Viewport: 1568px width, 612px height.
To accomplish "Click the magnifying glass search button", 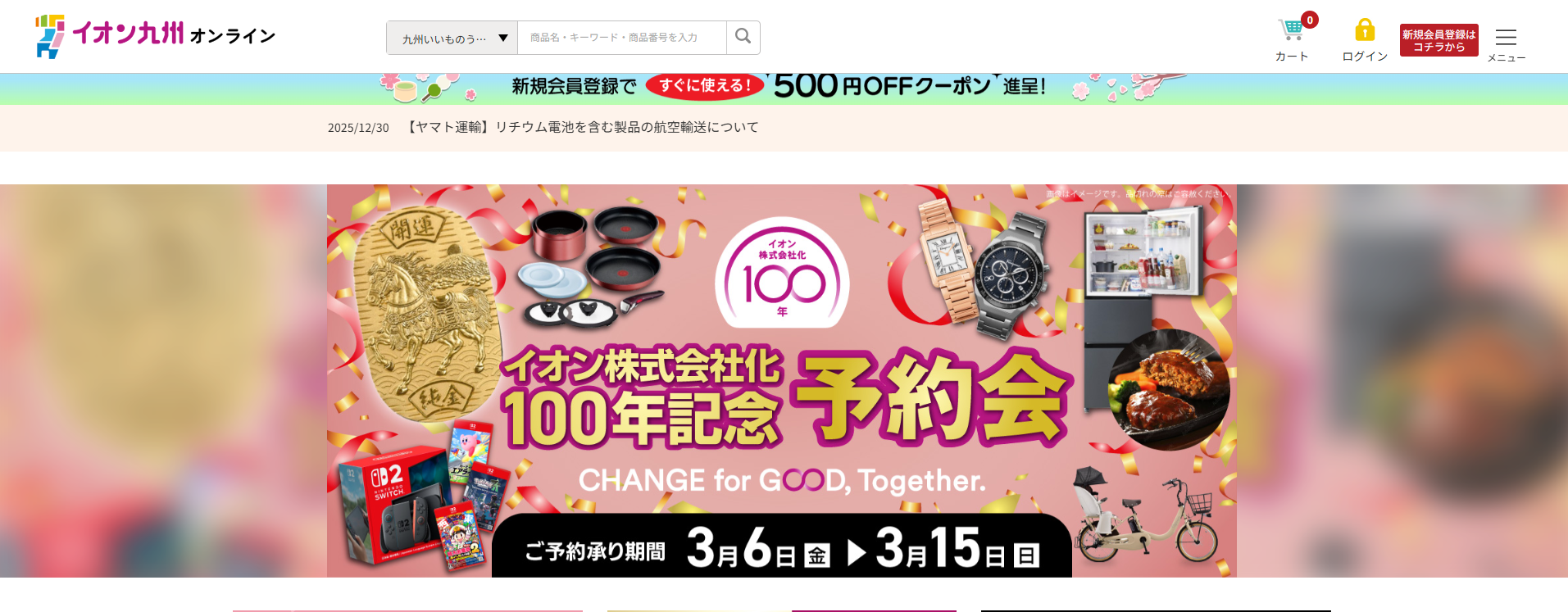I will coord(743,37).
